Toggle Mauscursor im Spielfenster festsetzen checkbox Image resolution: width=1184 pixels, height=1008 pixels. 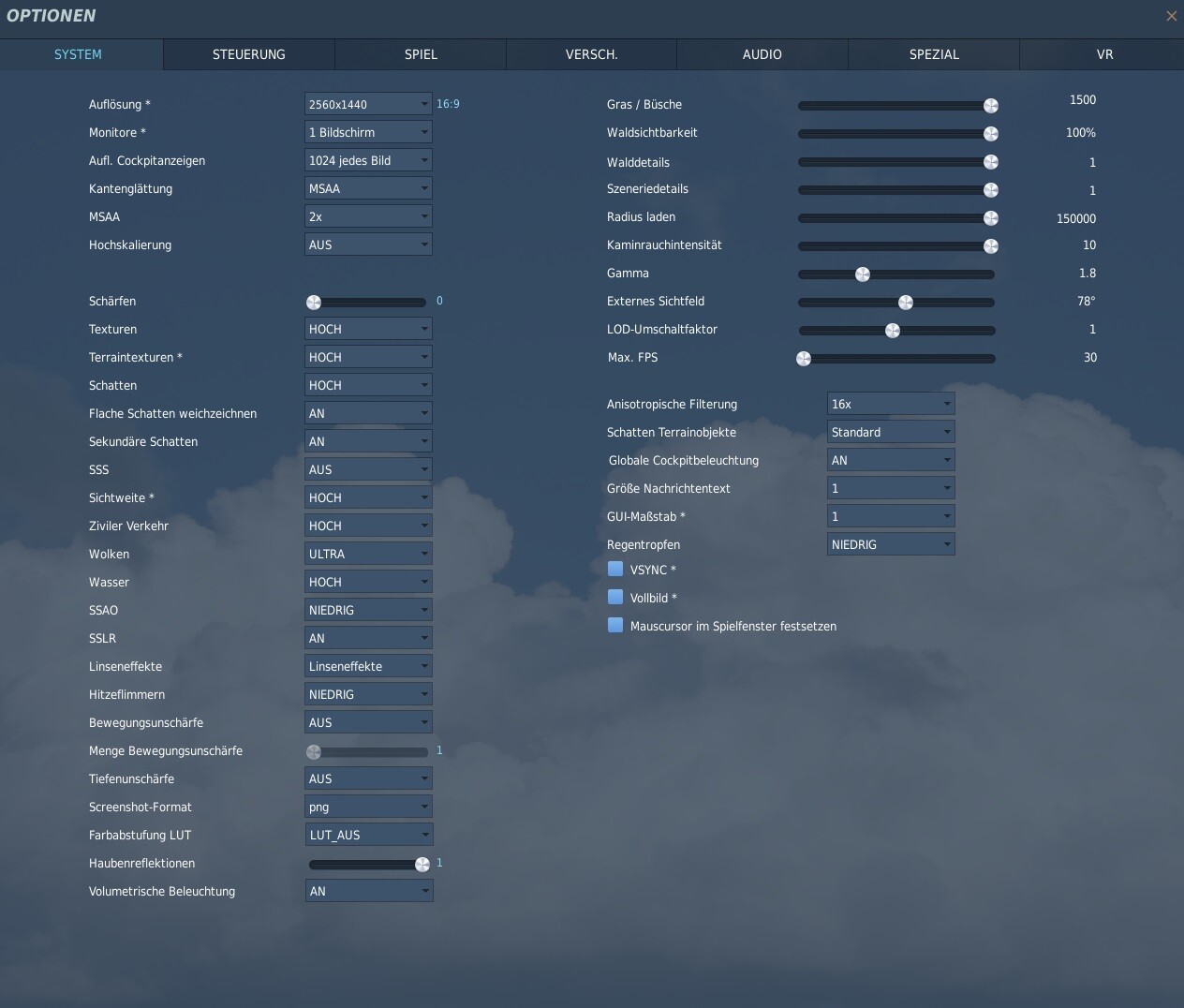[615, 625]
